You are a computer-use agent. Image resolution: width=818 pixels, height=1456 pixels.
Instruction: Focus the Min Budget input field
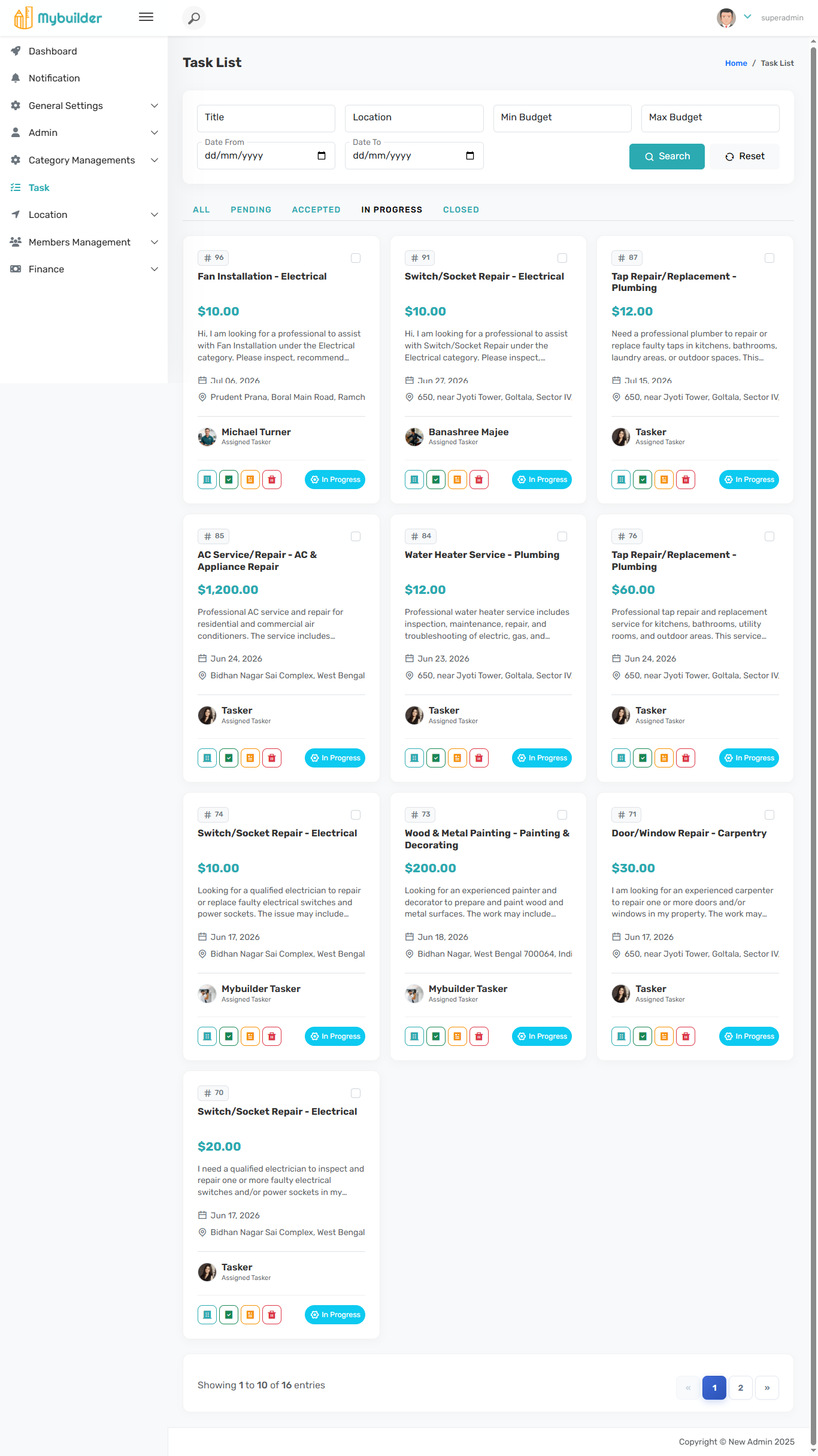click(x=562, y=119)
